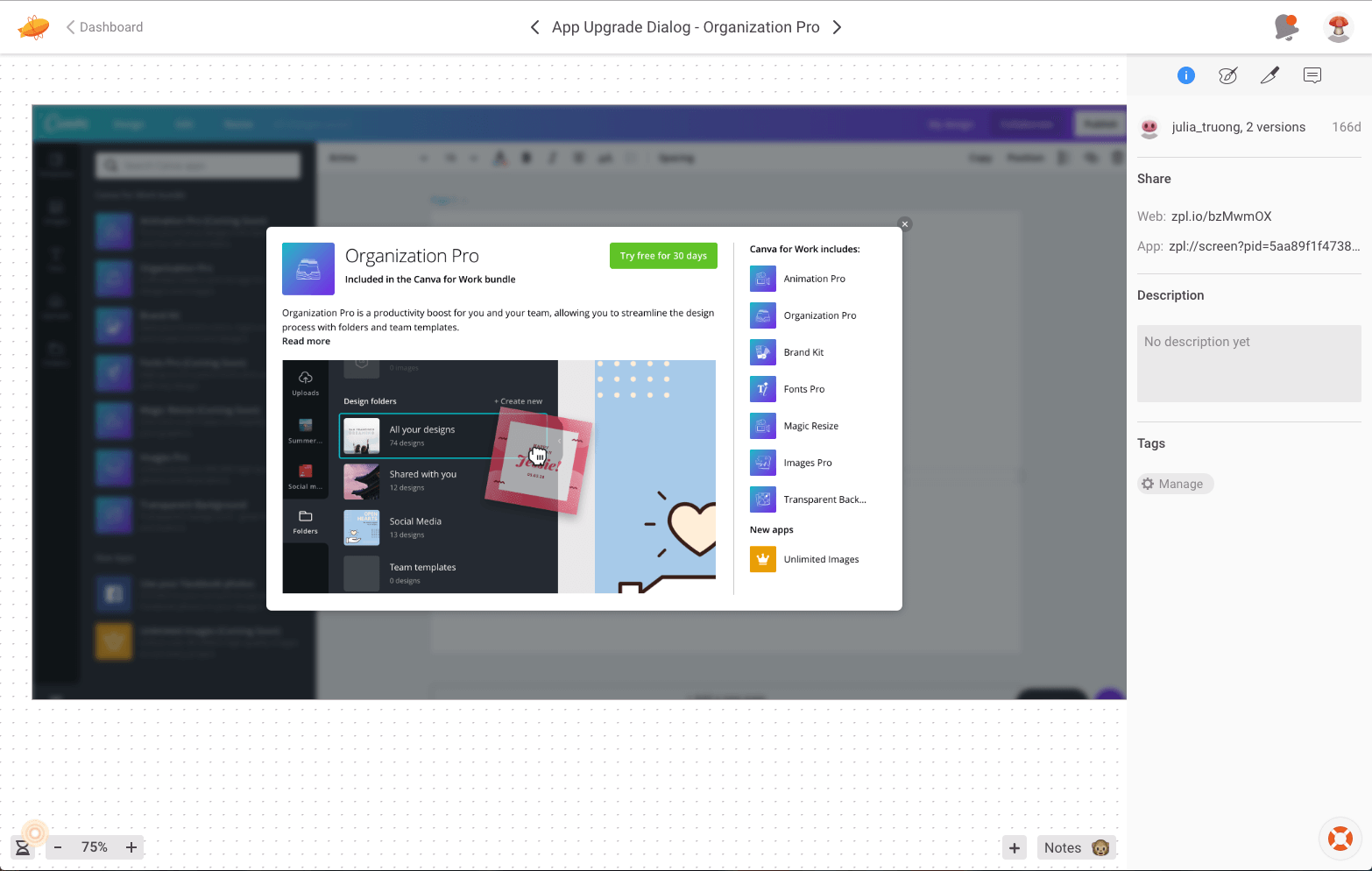Switch to the comments tab
The height and width of the screenshot is (871, 1372).
coord(1312,75)
